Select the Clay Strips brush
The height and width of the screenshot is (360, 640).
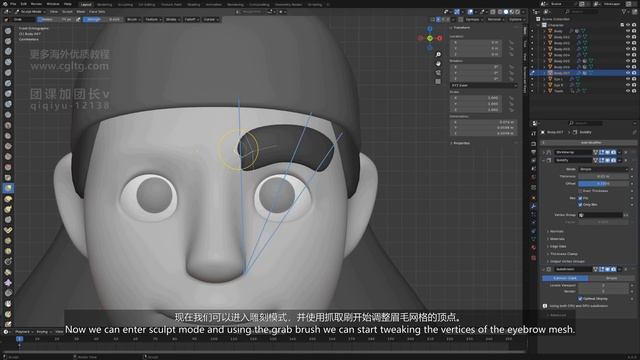click(x=8, y=62)
